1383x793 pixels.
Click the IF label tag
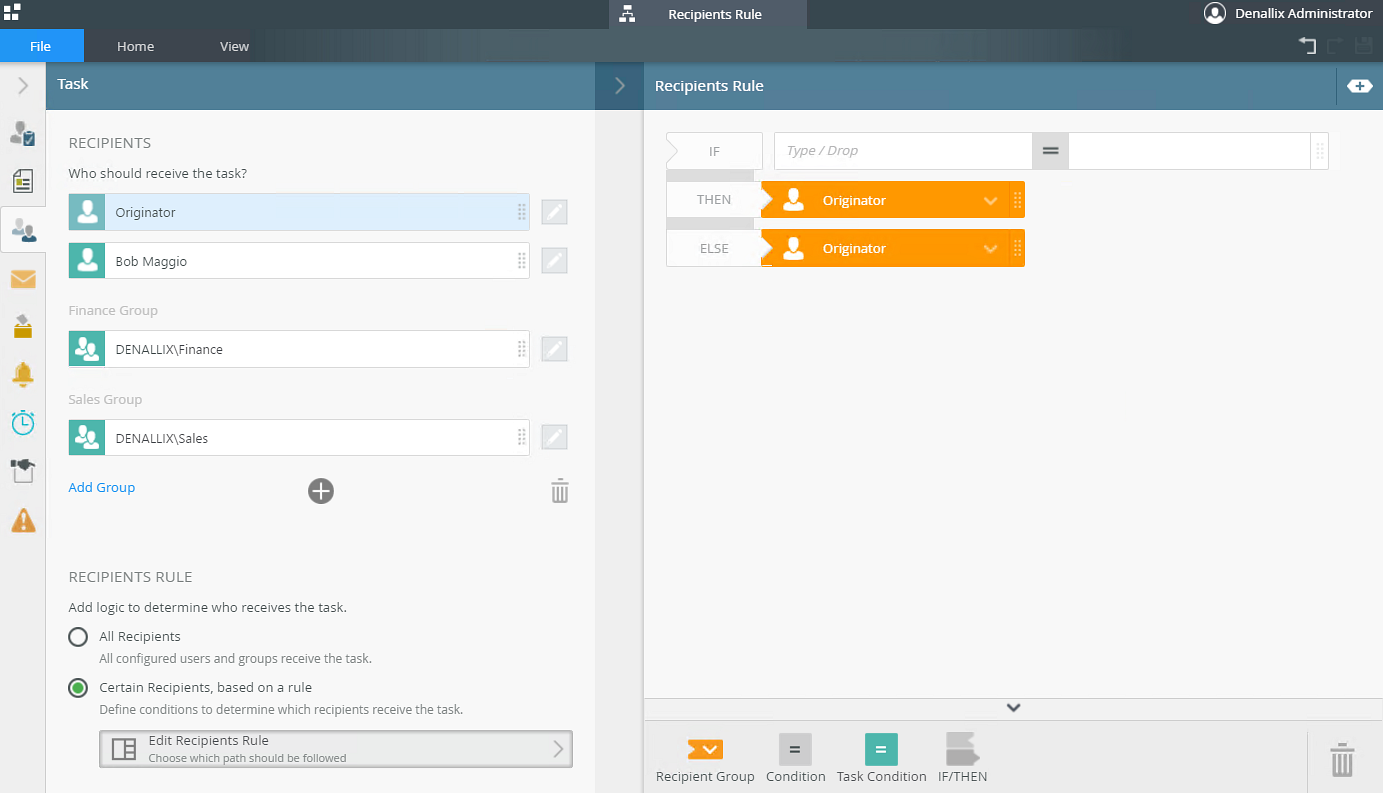pos(714,151)
